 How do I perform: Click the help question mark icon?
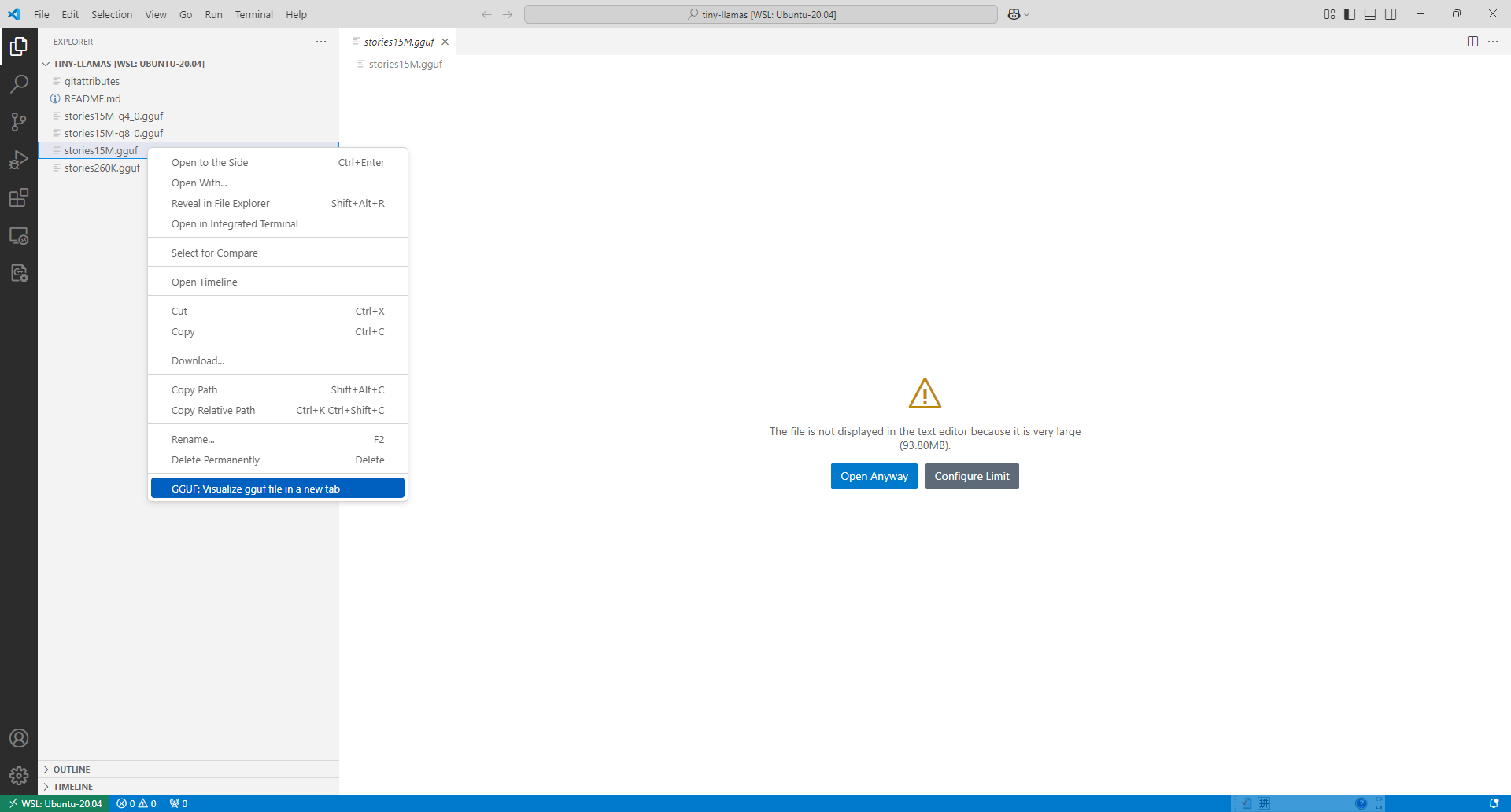(1361, 803)
